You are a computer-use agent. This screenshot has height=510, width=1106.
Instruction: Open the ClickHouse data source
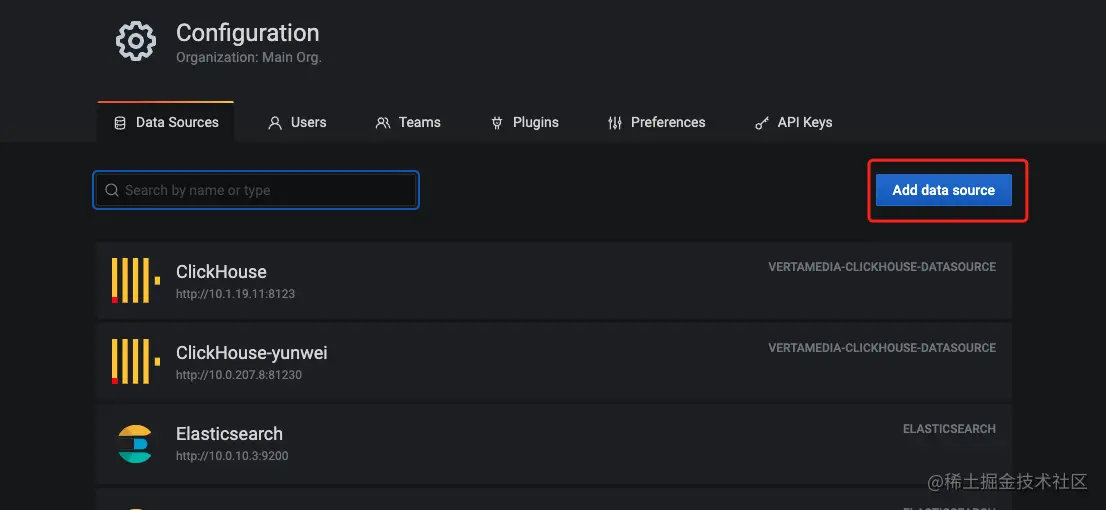point(554,281)
